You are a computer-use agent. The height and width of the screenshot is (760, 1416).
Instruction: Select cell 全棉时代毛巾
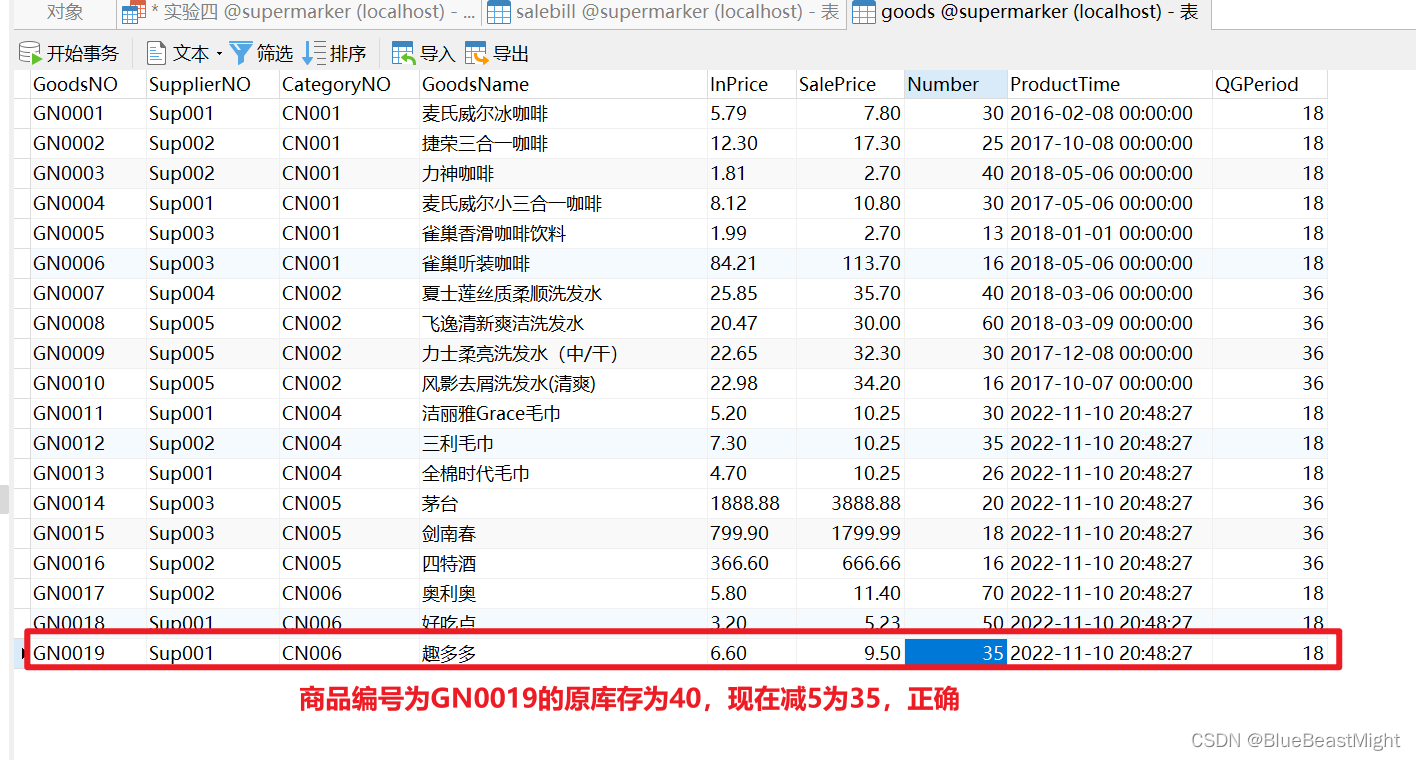click(x=563, y=473)
